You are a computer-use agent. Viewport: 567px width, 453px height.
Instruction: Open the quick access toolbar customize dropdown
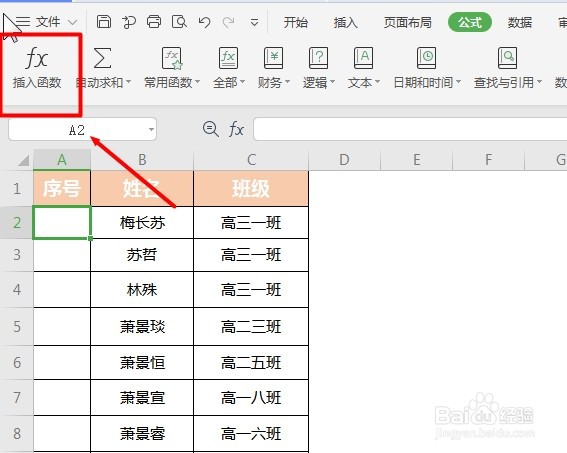click(x=255, y=23)
